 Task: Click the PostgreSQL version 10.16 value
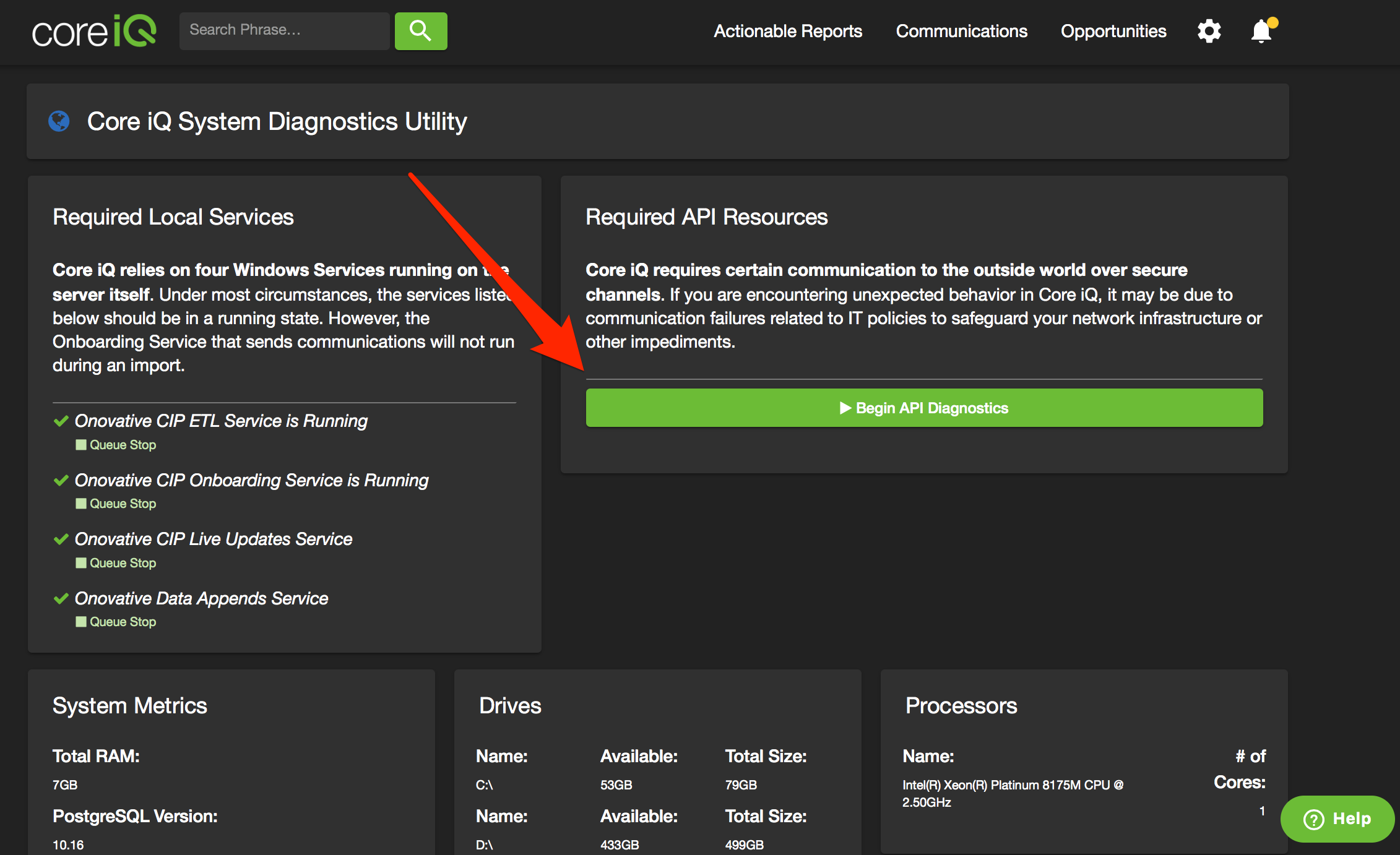pyautogui.click(x=68, y=845)
